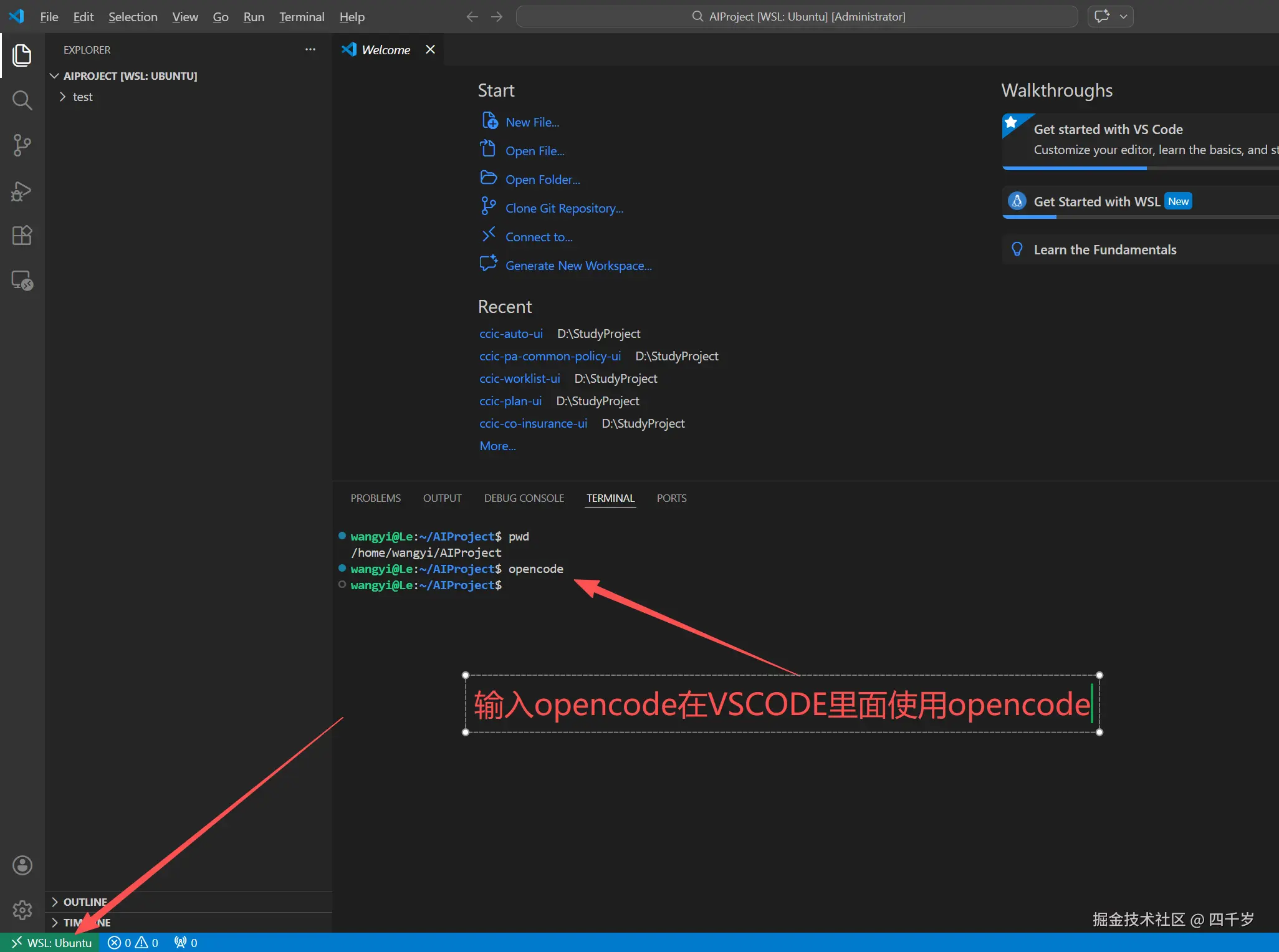Open the Explorer sidebar icon
Screen dimensions: 1279x952
click(x=22, y=55)
